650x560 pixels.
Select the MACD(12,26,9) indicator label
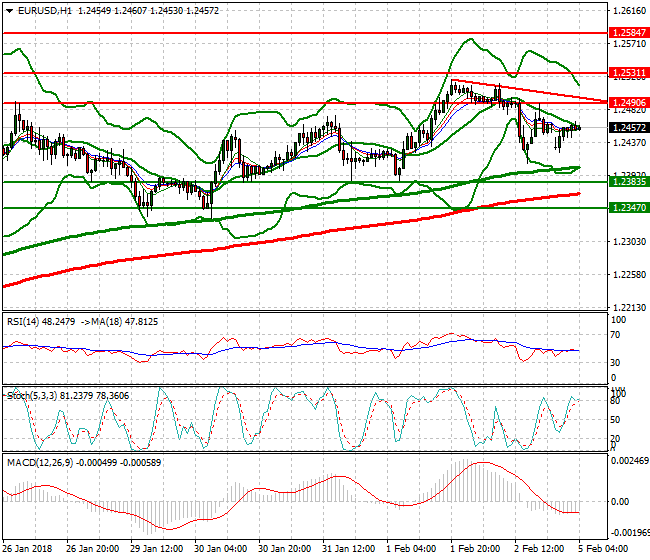(x=84, y=463)
